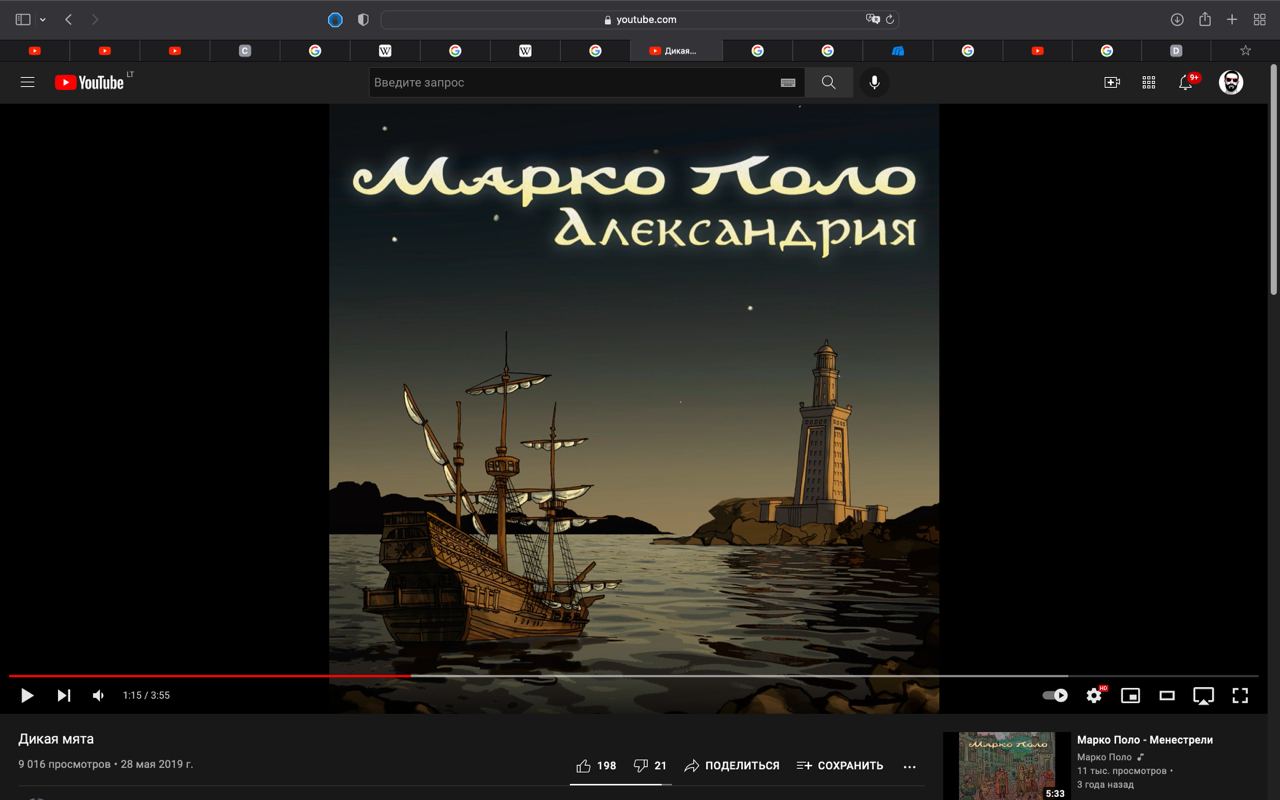Open the player settings gear
This screenshot has width=1280, height=800.
coord(1095,695)
